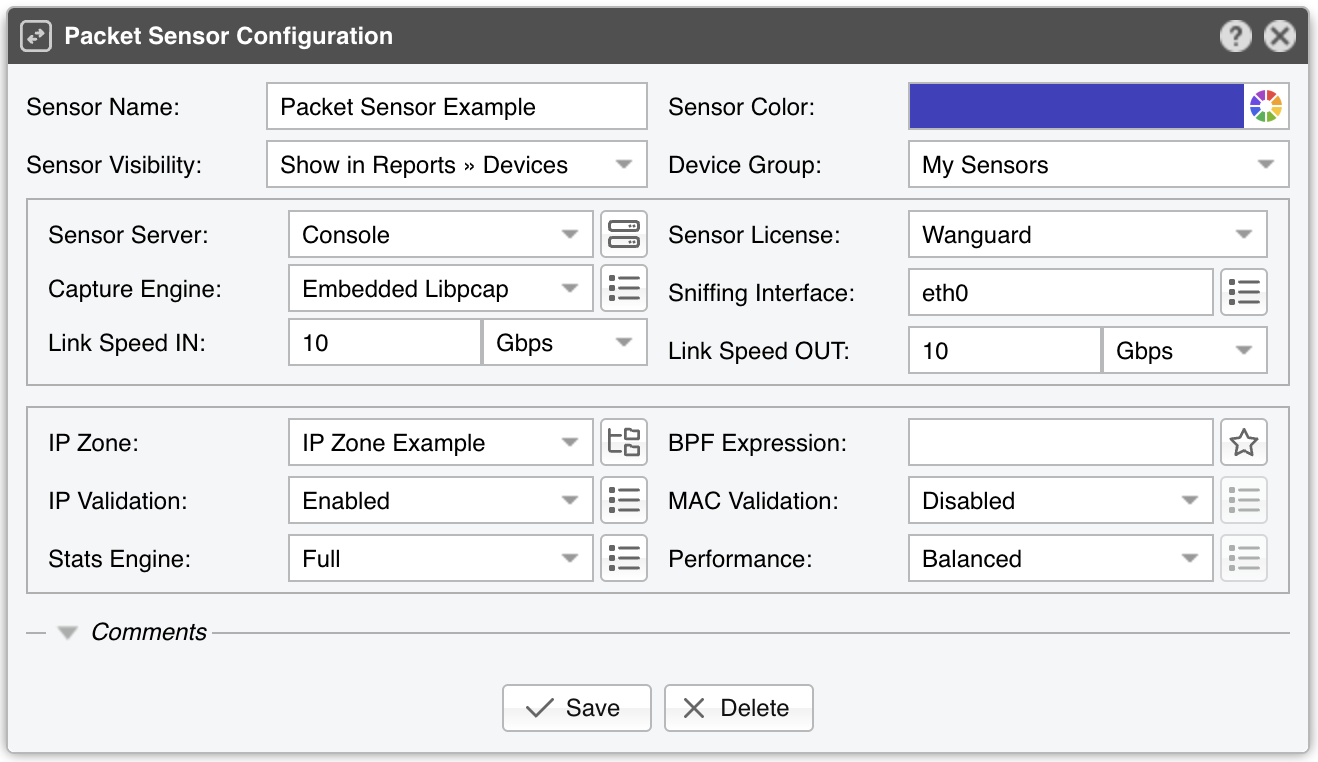1318x762 pixels.
Task: Open the Sensor Server options icon
Action: pyautogui.click(x=624, y=235)
